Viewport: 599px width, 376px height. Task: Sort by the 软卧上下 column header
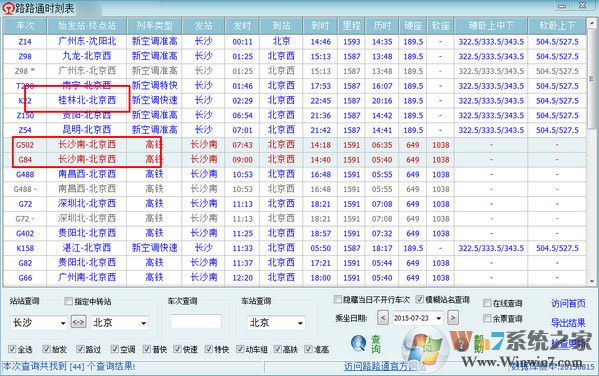557,26
